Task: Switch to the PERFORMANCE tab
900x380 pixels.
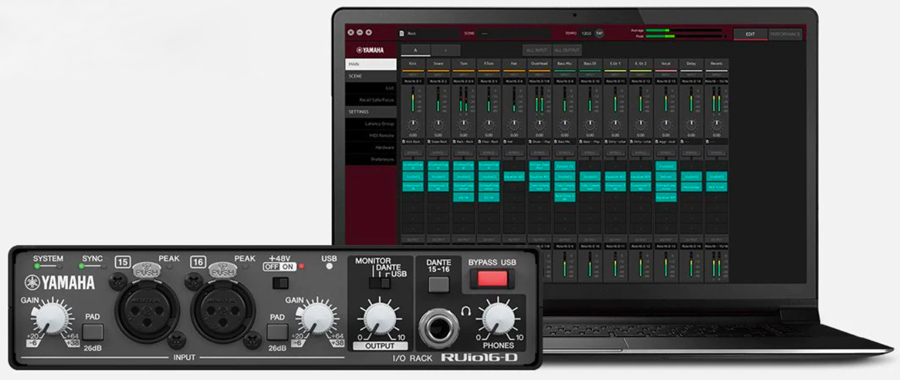Action: (785, 34)
